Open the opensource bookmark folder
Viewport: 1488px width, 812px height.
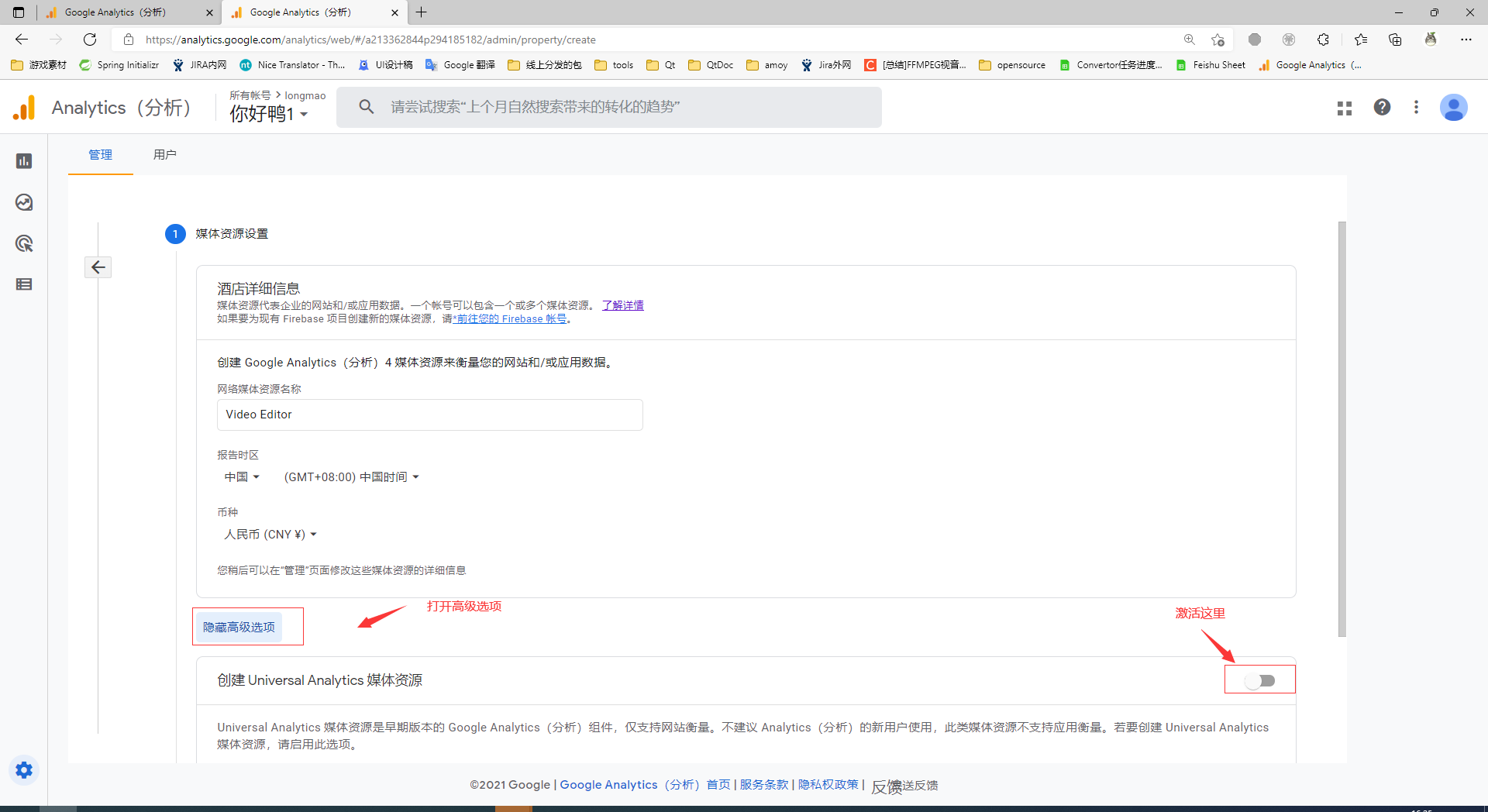(1012, 65)
